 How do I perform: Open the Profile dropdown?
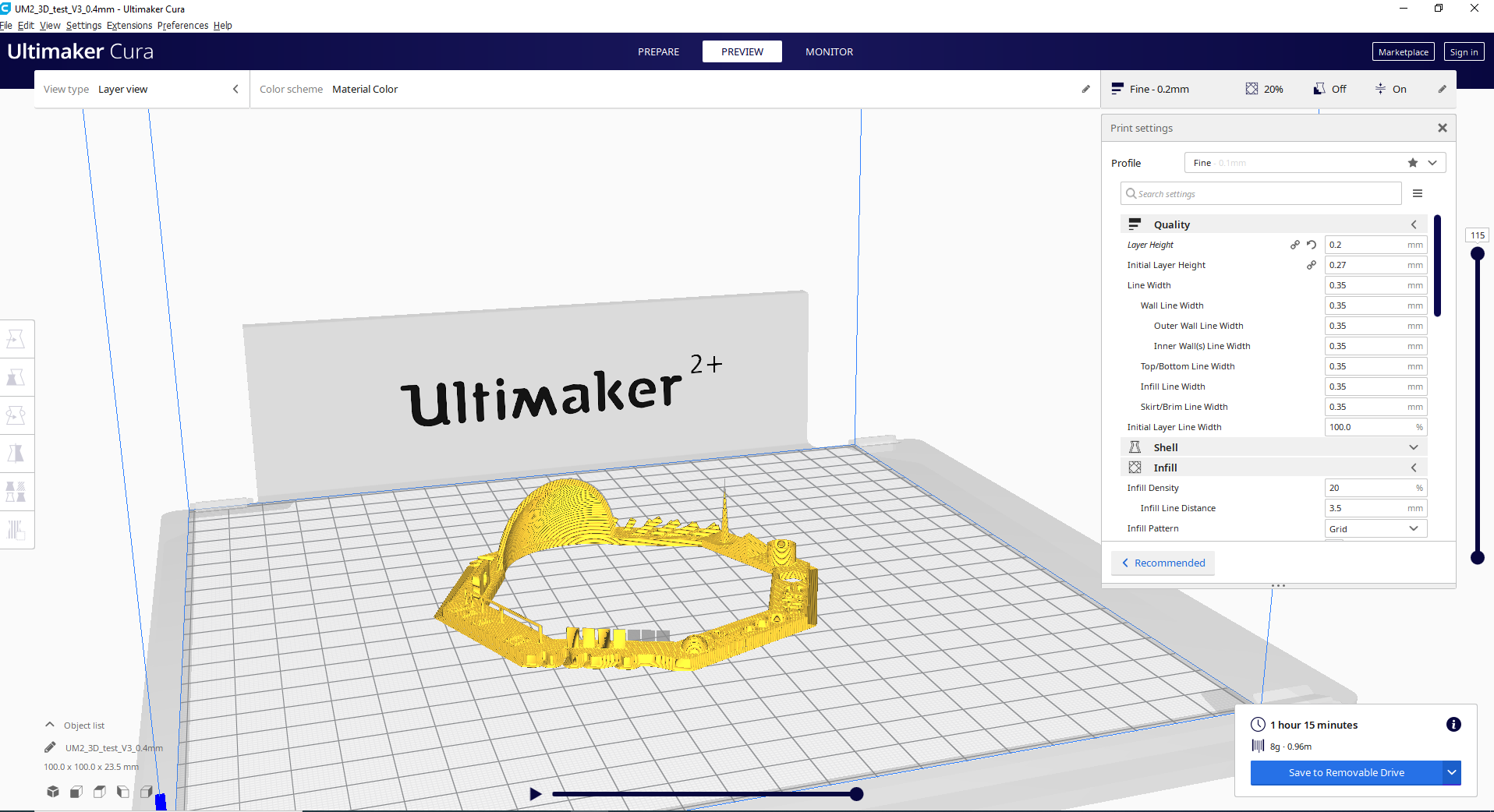[x=1315, y=163]
